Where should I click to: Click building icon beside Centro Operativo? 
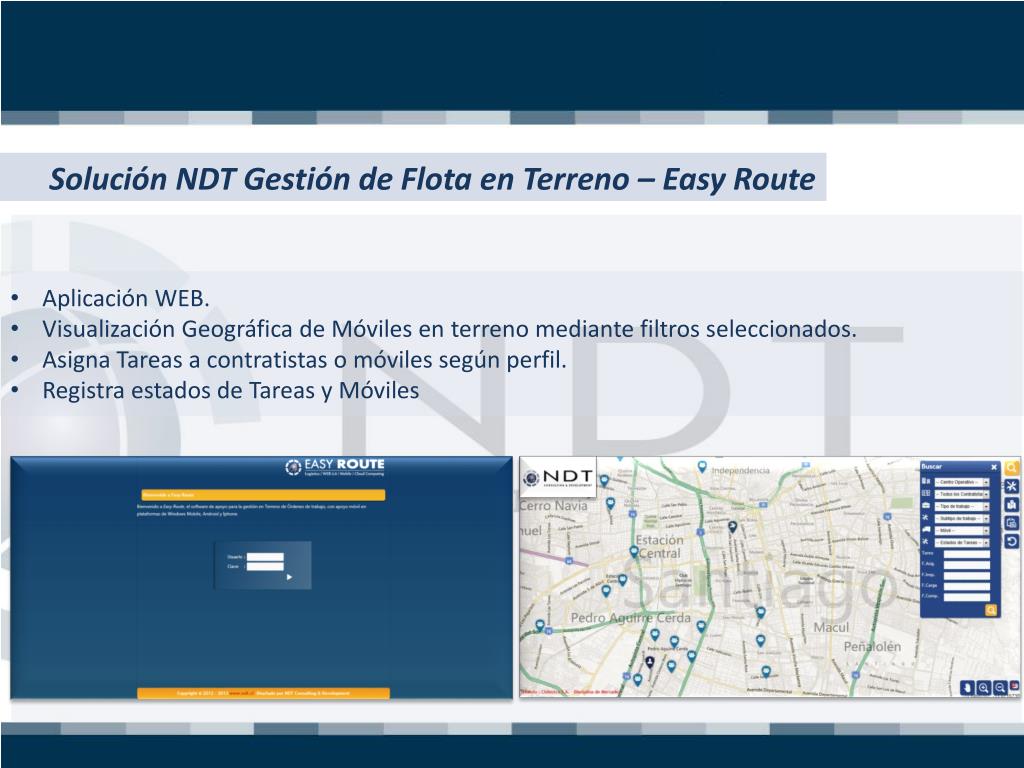[926, 481]
